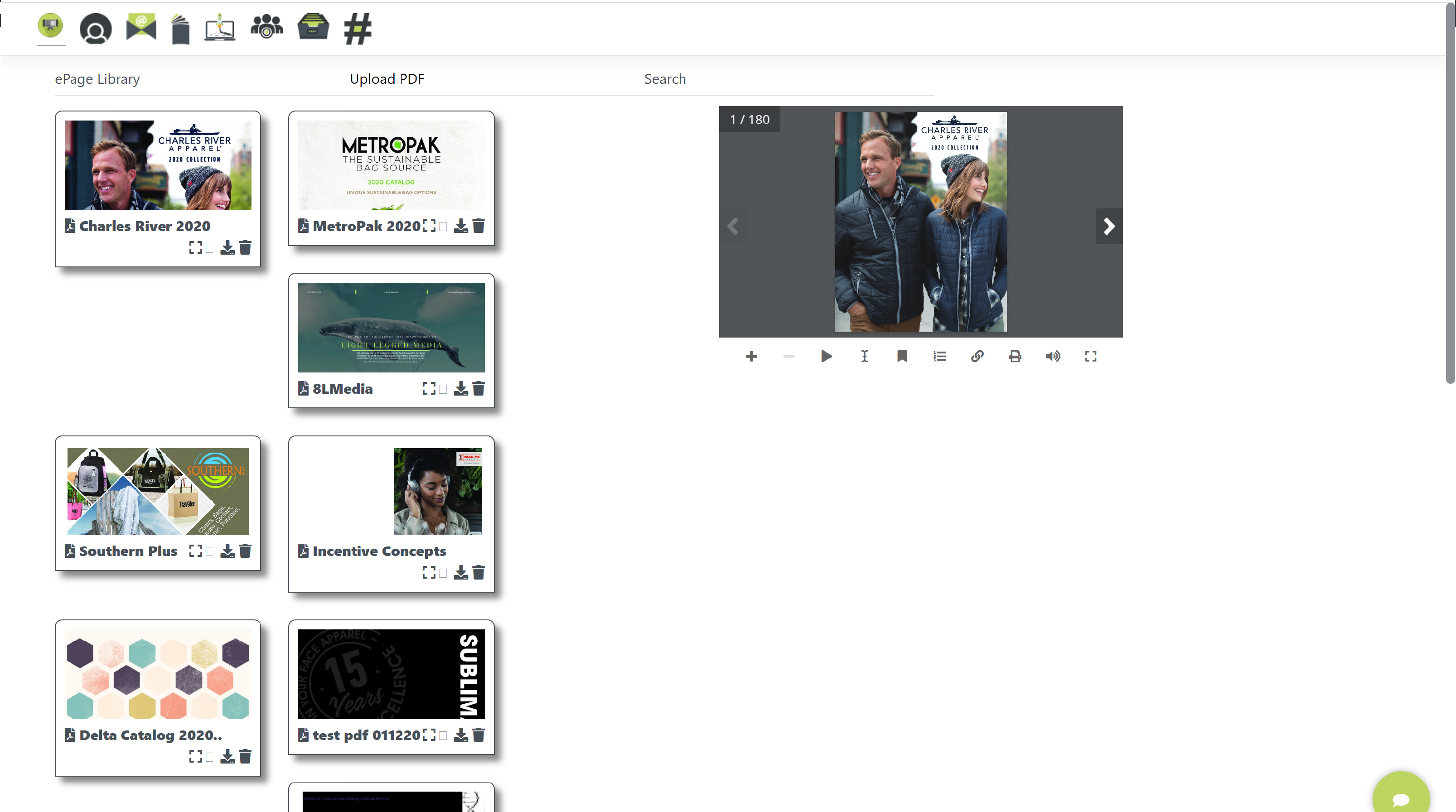This screenshot has height=812, width=1456.
Task: Open the laptop launch icon in top bar
Action: coord(220,27)
